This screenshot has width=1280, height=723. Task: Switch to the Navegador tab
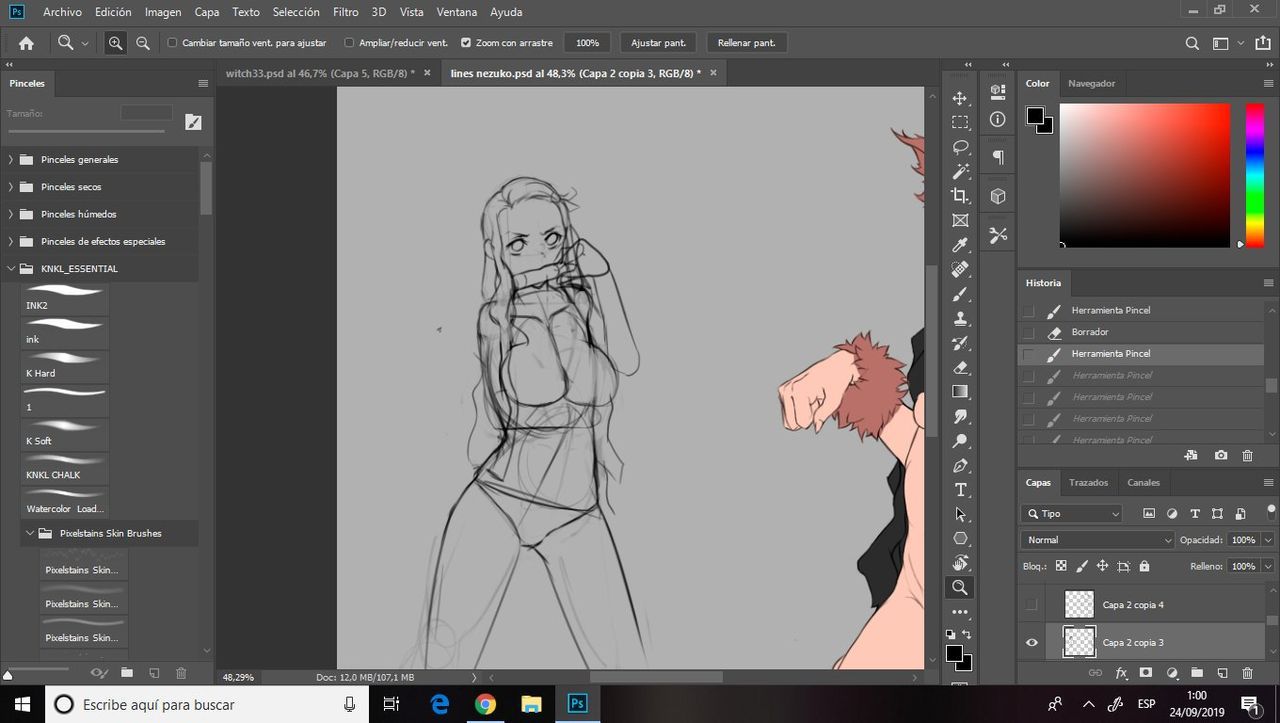[1091, 83]
